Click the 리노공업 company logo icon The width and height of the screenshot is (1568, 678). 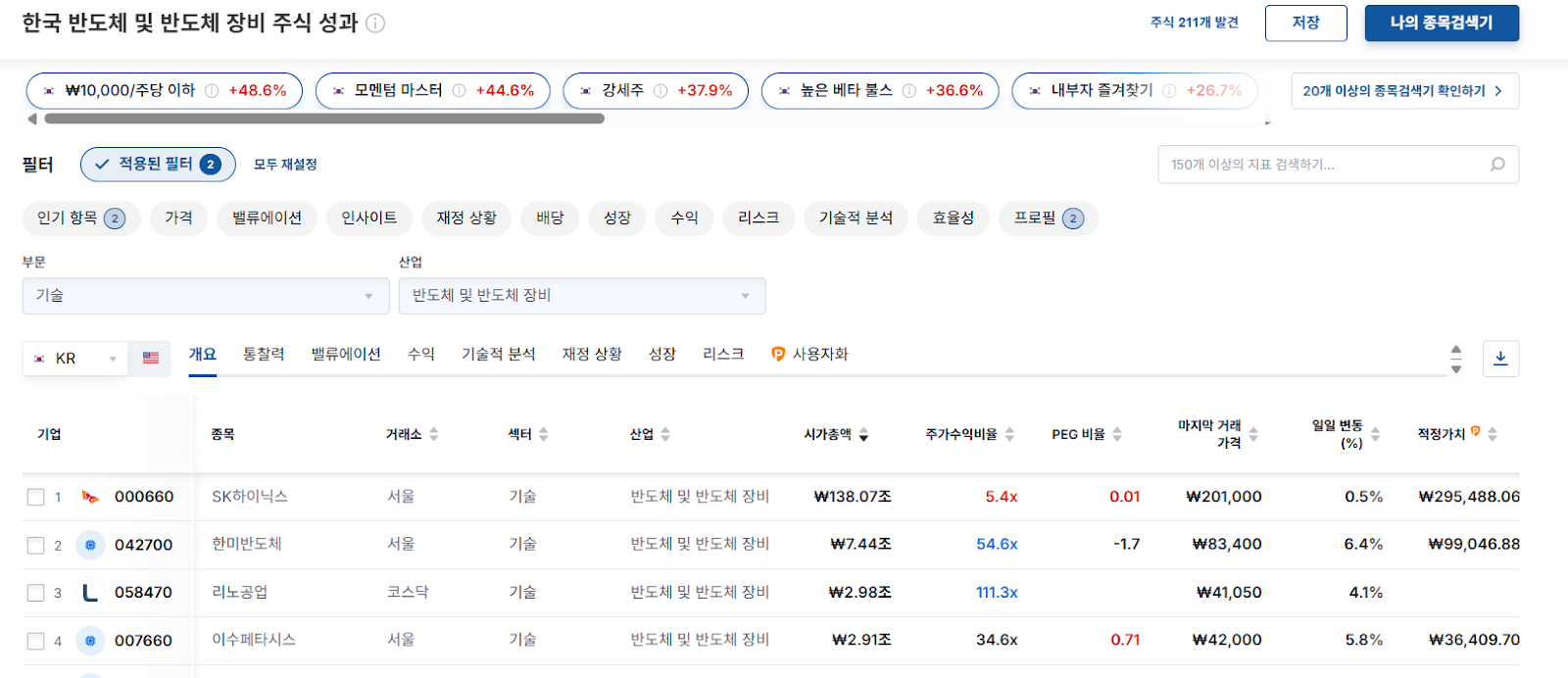pyautogui.click(x=90, y=593)
